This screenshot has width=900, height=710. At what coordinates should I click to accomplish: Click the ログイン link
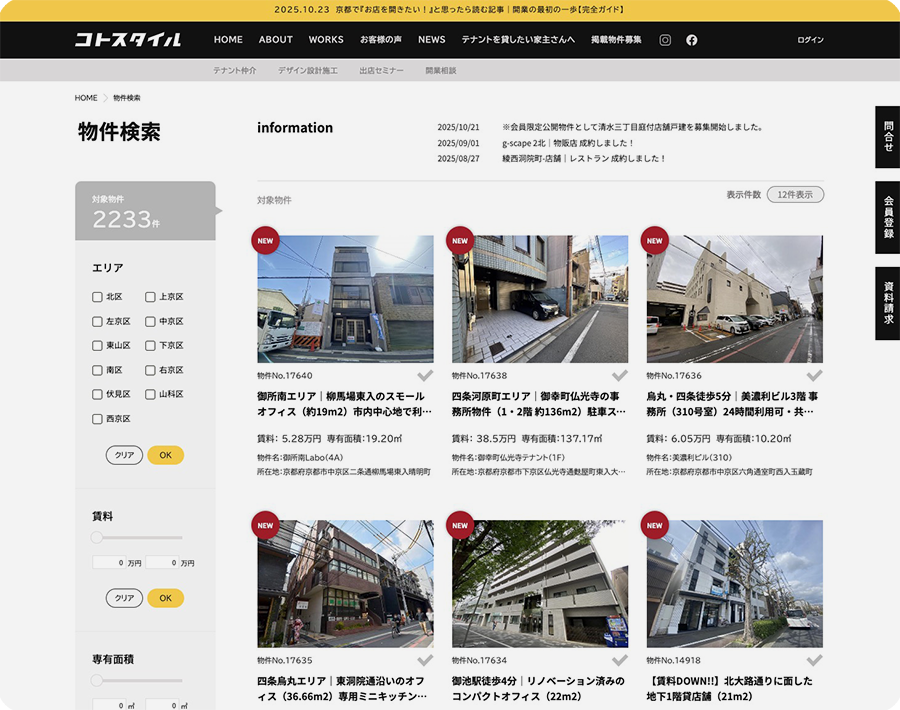pyautogui.click(x=810, y=40)
